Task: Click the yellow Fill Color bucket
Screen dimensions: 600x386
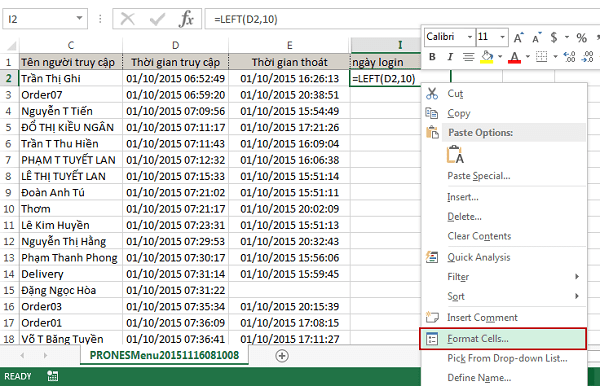Action: pos(487,57)
